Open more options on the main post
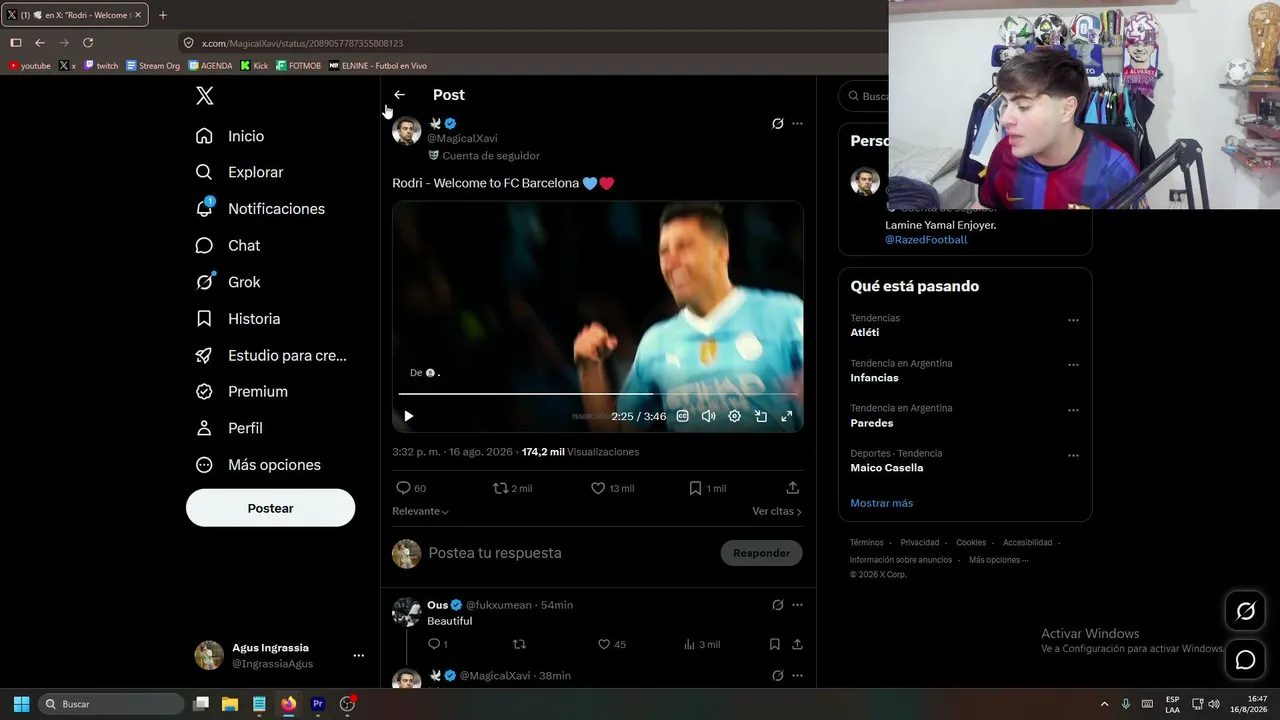1280x720 pixels. 797,124
